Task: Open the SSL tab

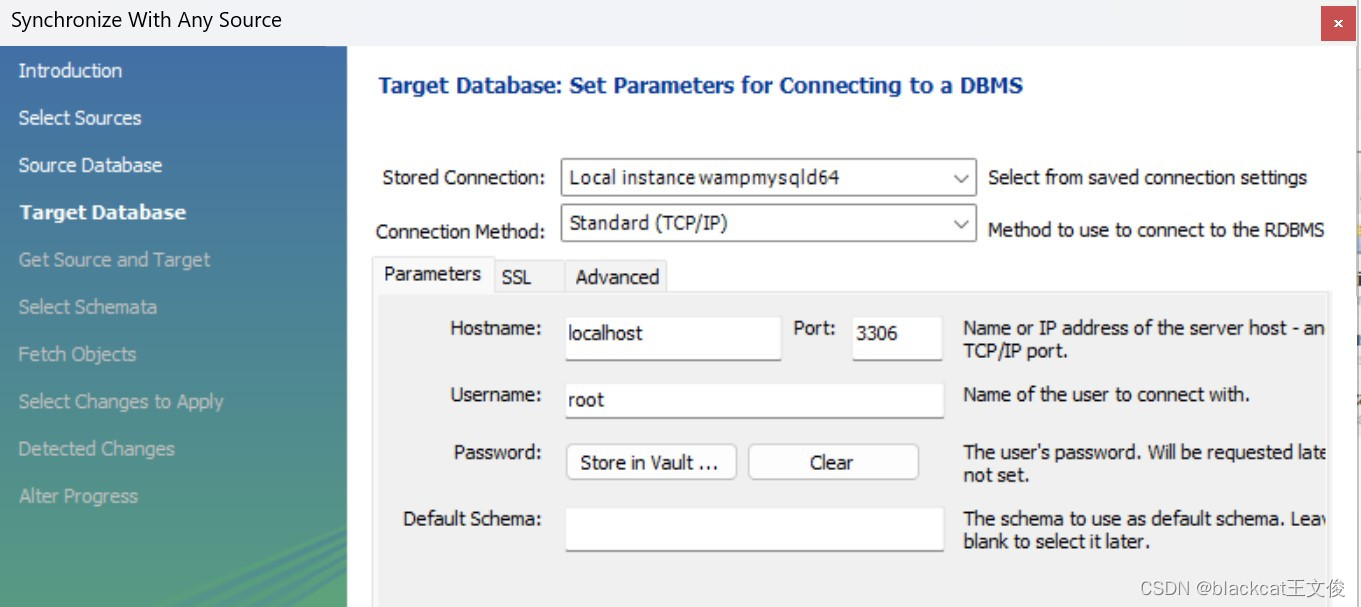Action: pyautogui.click(x=516, y=277)
